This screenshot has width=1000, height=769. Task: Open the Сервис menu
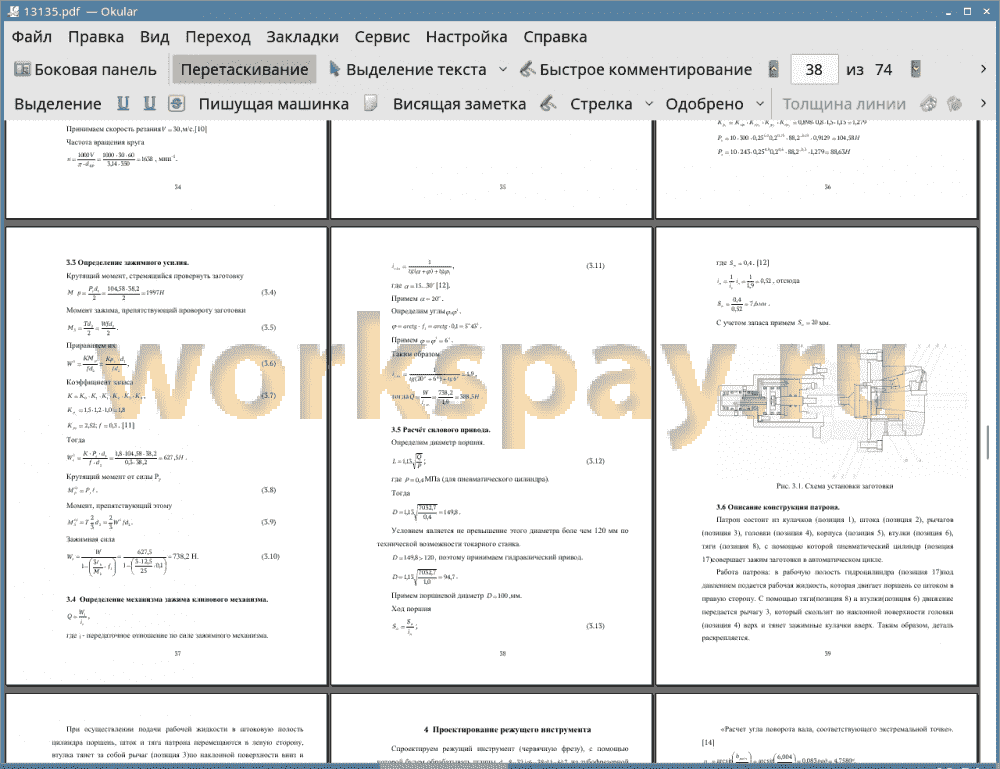tap(382, 37)
